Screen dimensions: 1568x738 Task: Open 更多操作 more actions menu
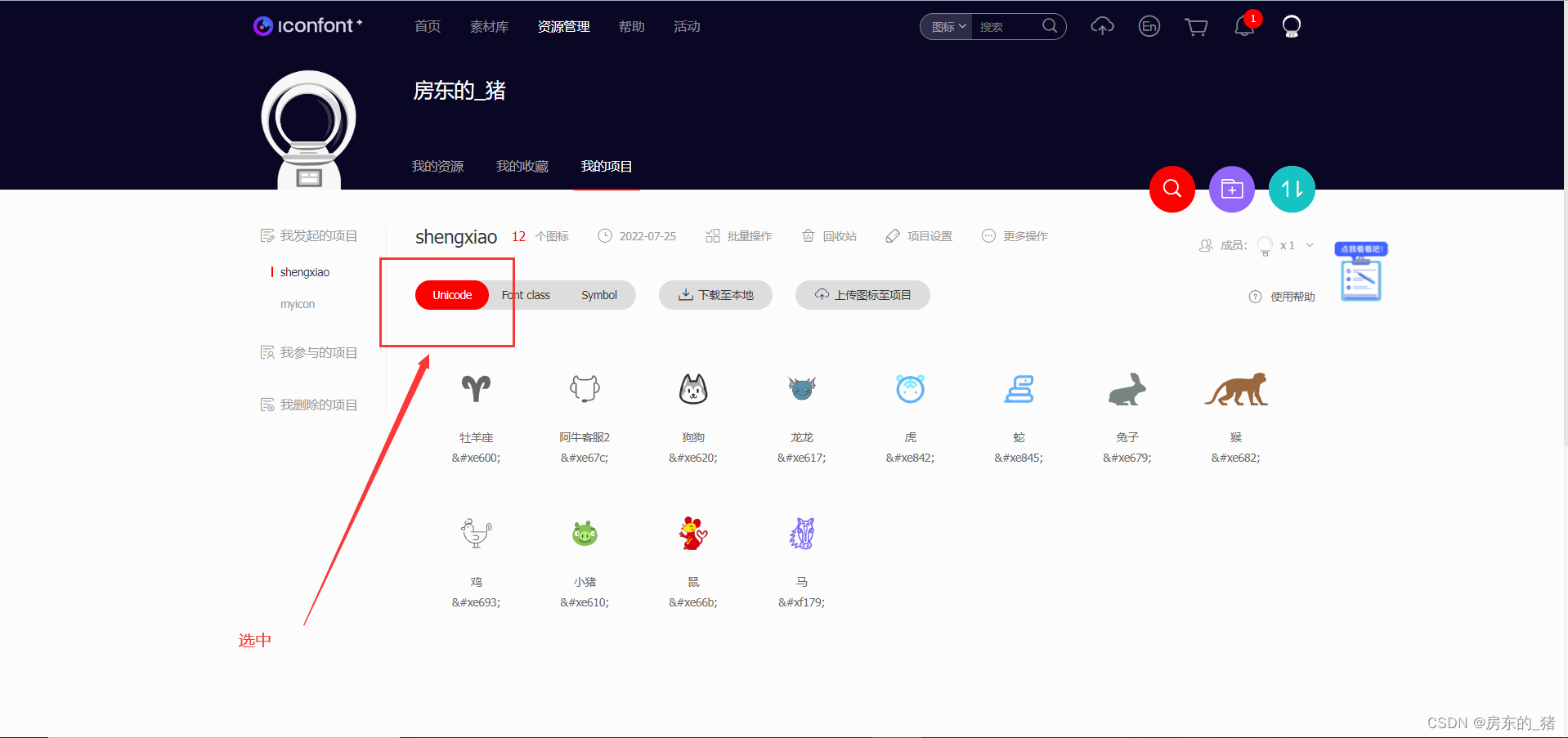(x=1015, y=236)
